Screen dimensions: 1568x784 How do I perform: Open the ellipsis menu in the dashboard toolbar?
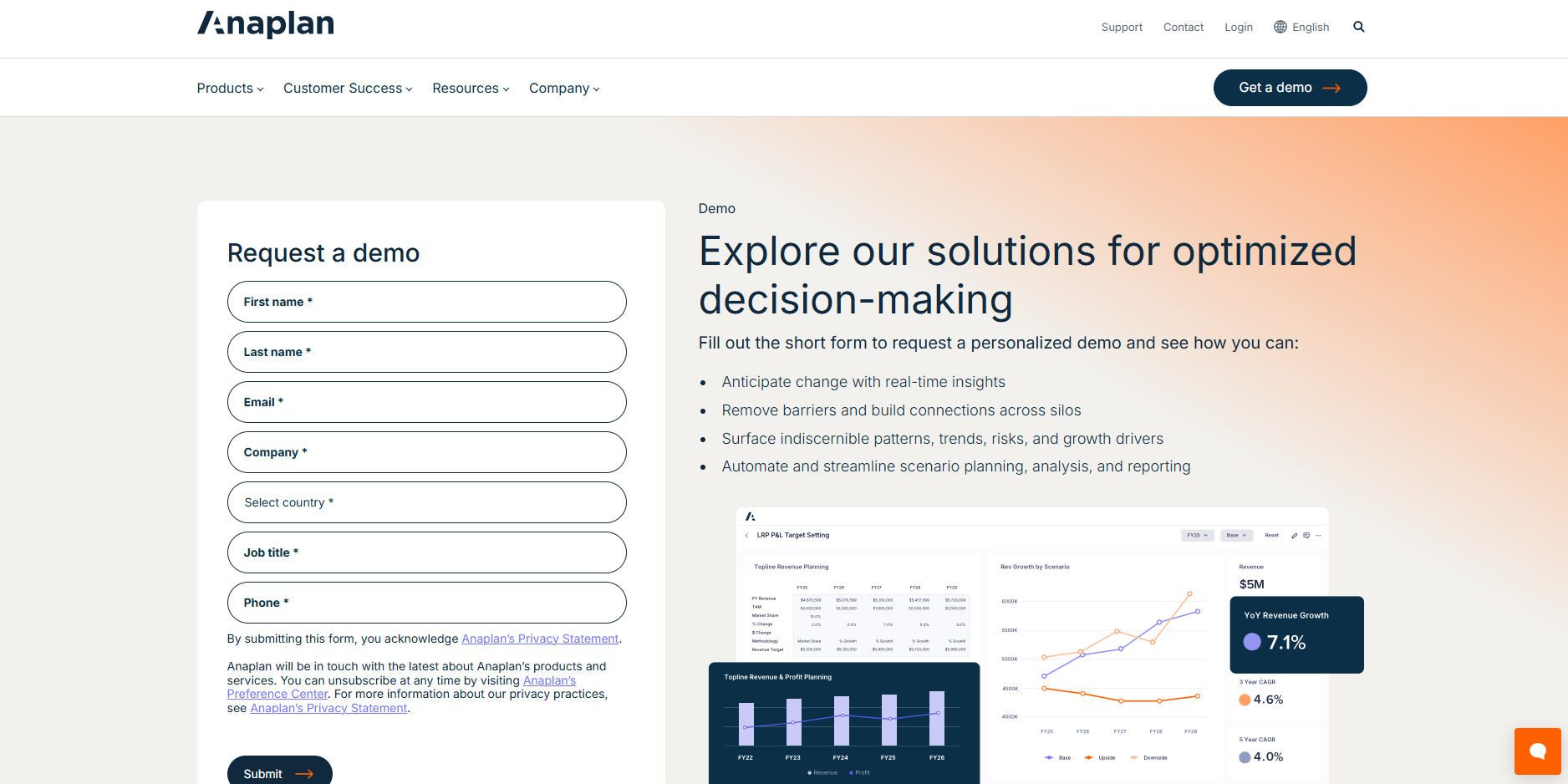1319,535
